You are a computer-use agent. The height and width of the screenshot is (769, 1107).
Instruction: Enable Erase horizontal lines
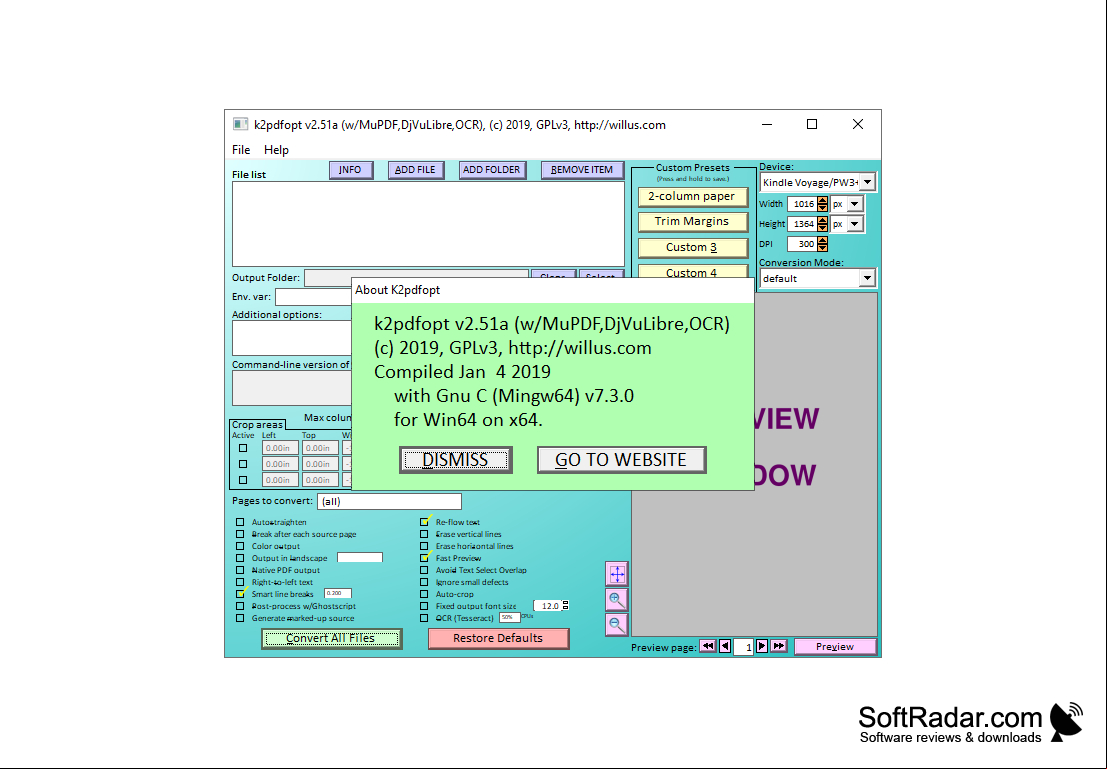tap(424, 547)
